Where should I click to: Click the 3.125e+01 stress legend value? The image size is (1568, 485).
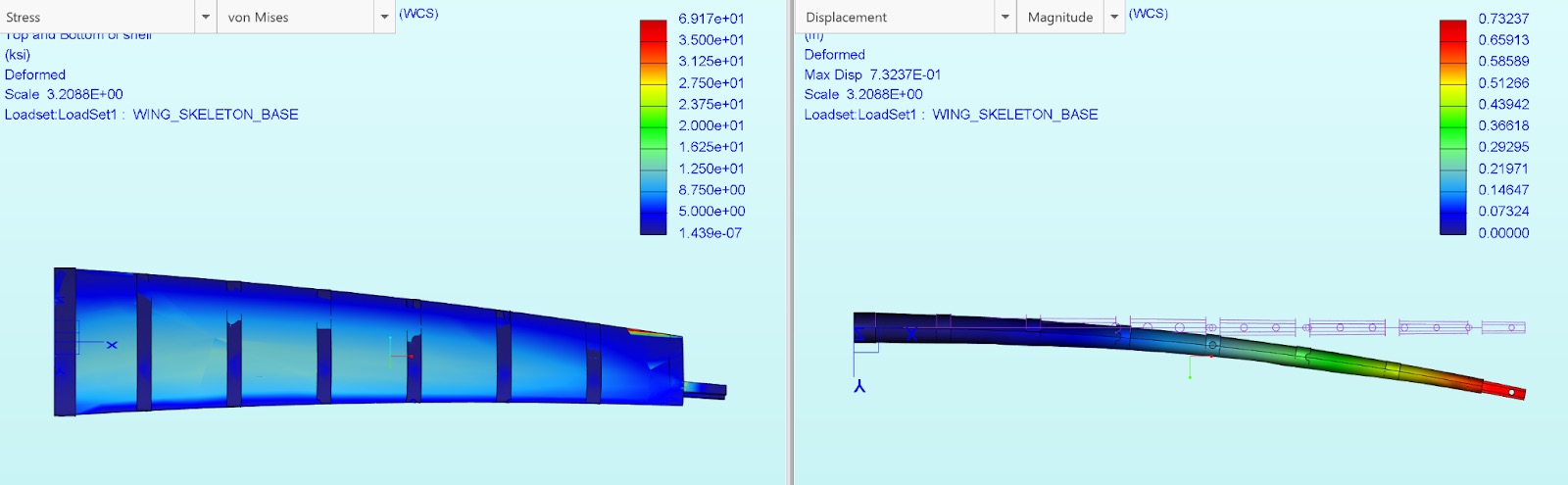click(x=711, y=61)
